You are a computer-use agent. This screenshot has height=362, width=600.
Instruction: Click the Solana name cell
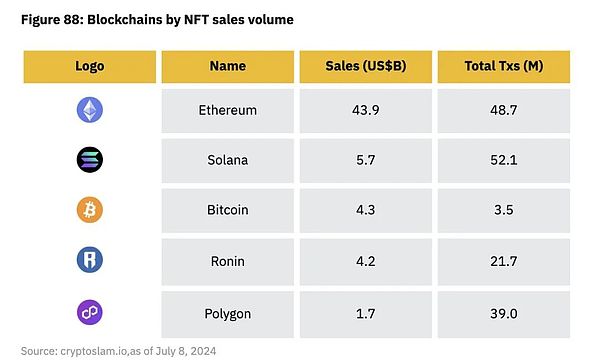click(228, 161)
